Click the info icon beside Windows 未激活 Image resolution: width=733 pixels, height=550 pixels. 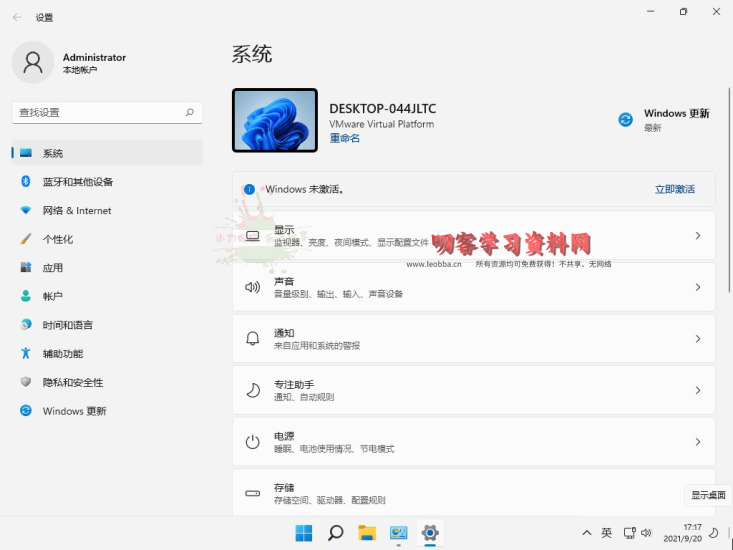click(x=249, y=189)
